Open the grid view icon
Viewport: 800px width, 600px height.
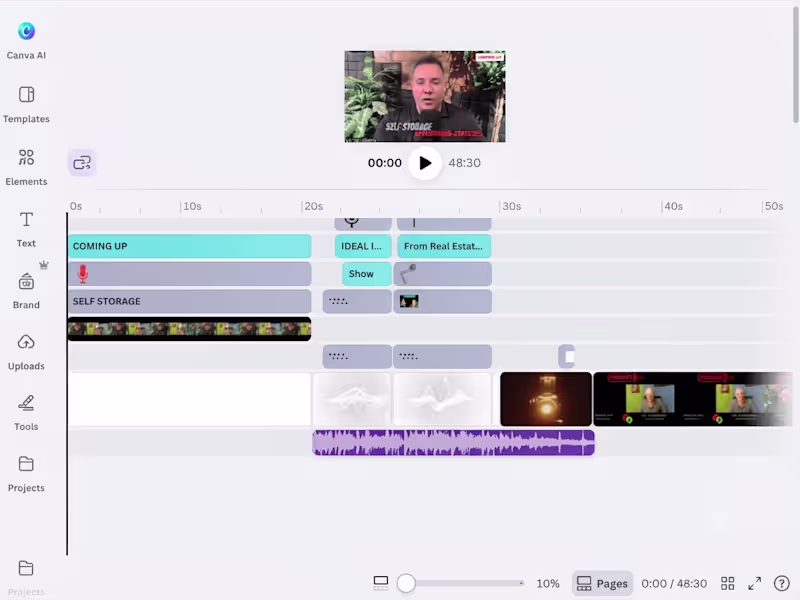(x=728, y=583)
